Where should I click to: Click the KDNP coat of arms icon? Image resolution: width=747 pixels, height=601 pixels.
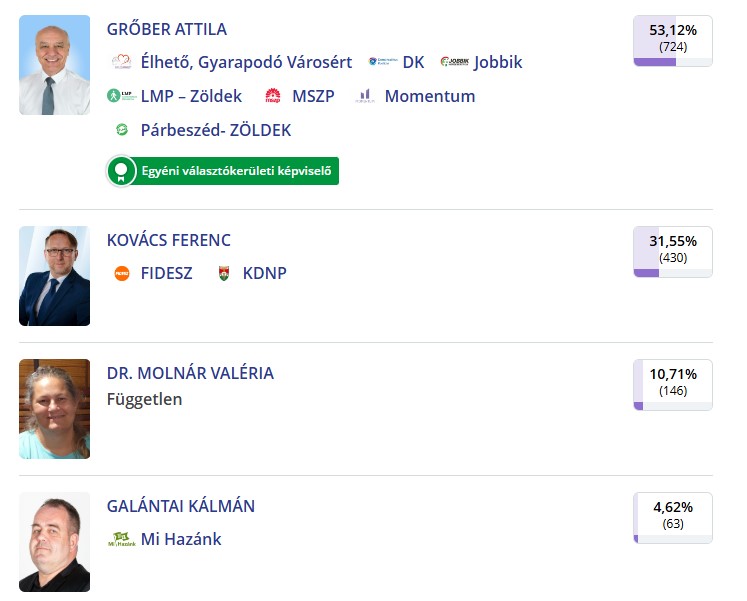pyautogui.click(x=224, y=273)
